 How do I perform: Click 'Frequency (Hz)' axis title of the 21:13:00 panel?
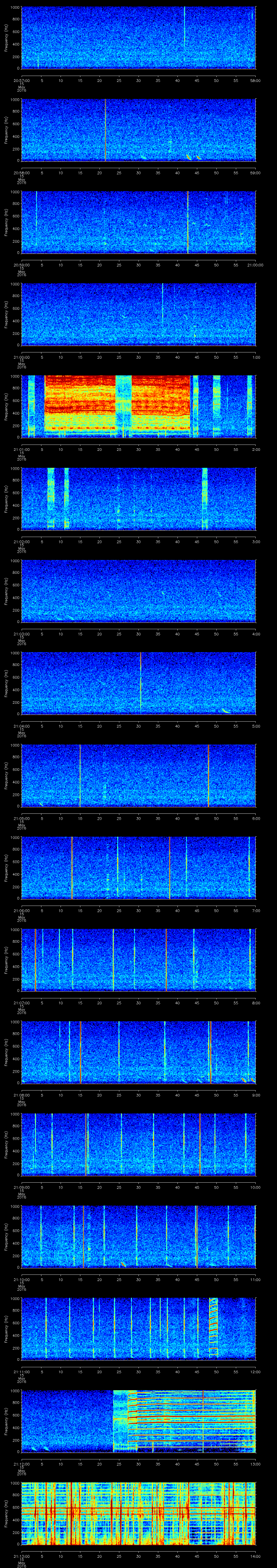coord(6,1514)
